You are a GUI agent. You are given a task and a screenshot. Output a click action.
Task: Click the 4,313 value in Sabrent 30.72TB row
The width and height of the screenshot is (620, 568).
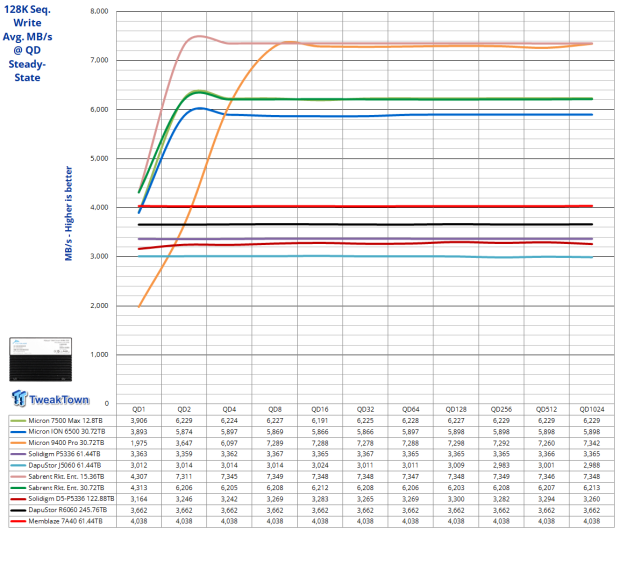[139, 488]
